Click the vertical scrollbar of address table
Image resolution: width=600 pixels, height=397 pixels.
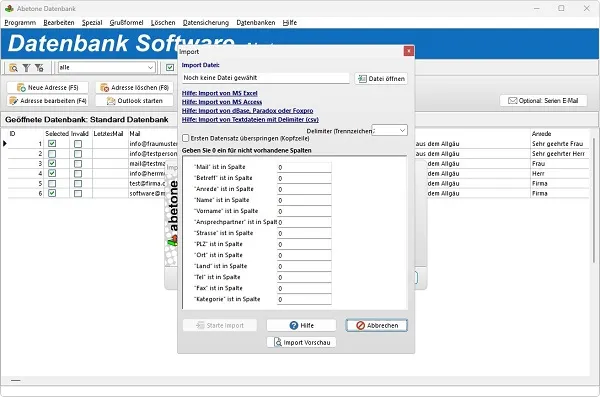[593, 199]
